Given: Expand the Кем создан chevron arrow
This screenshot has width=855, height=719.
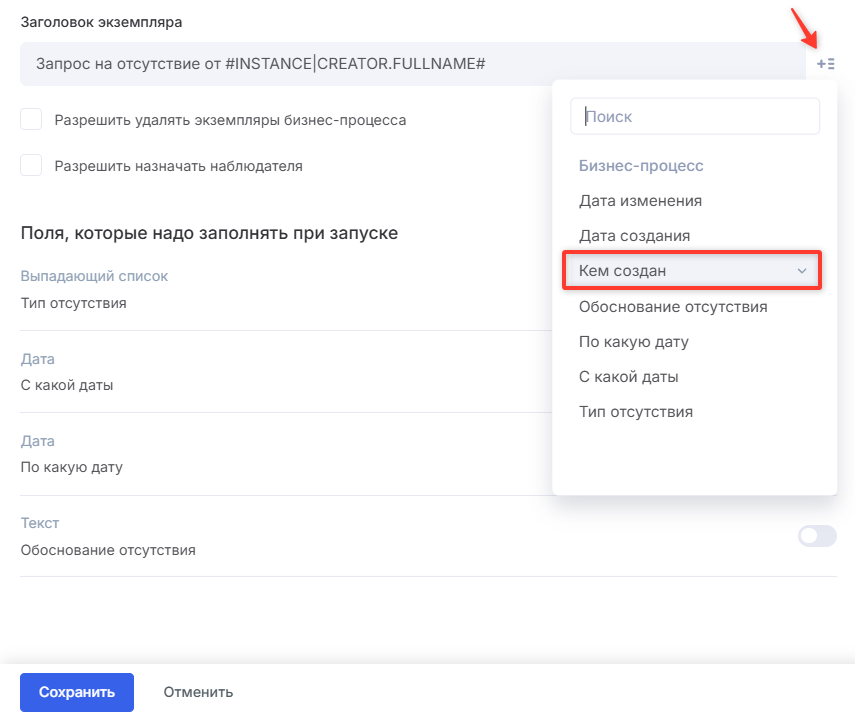Looking at the screenshot, I should click(x=801, y=271).
